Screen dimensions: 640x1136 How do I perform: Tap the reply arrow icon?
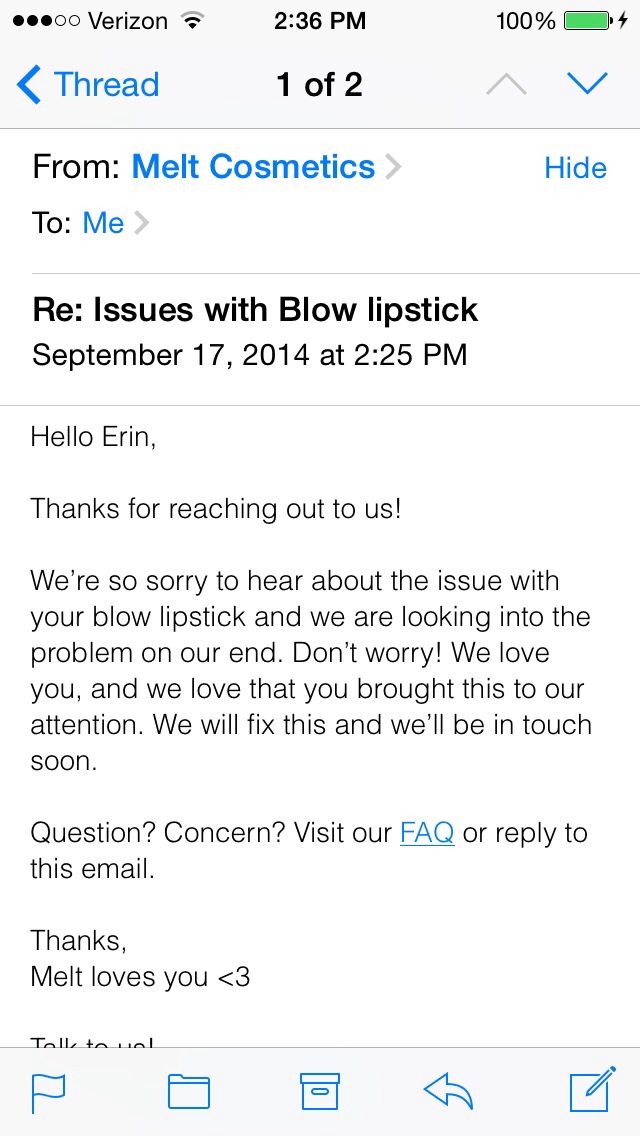[449, 1090]
